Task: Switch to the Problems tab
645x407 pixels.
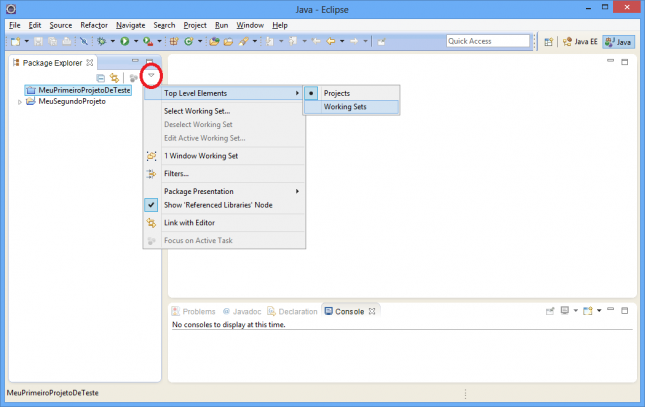Action: [193, 312]
